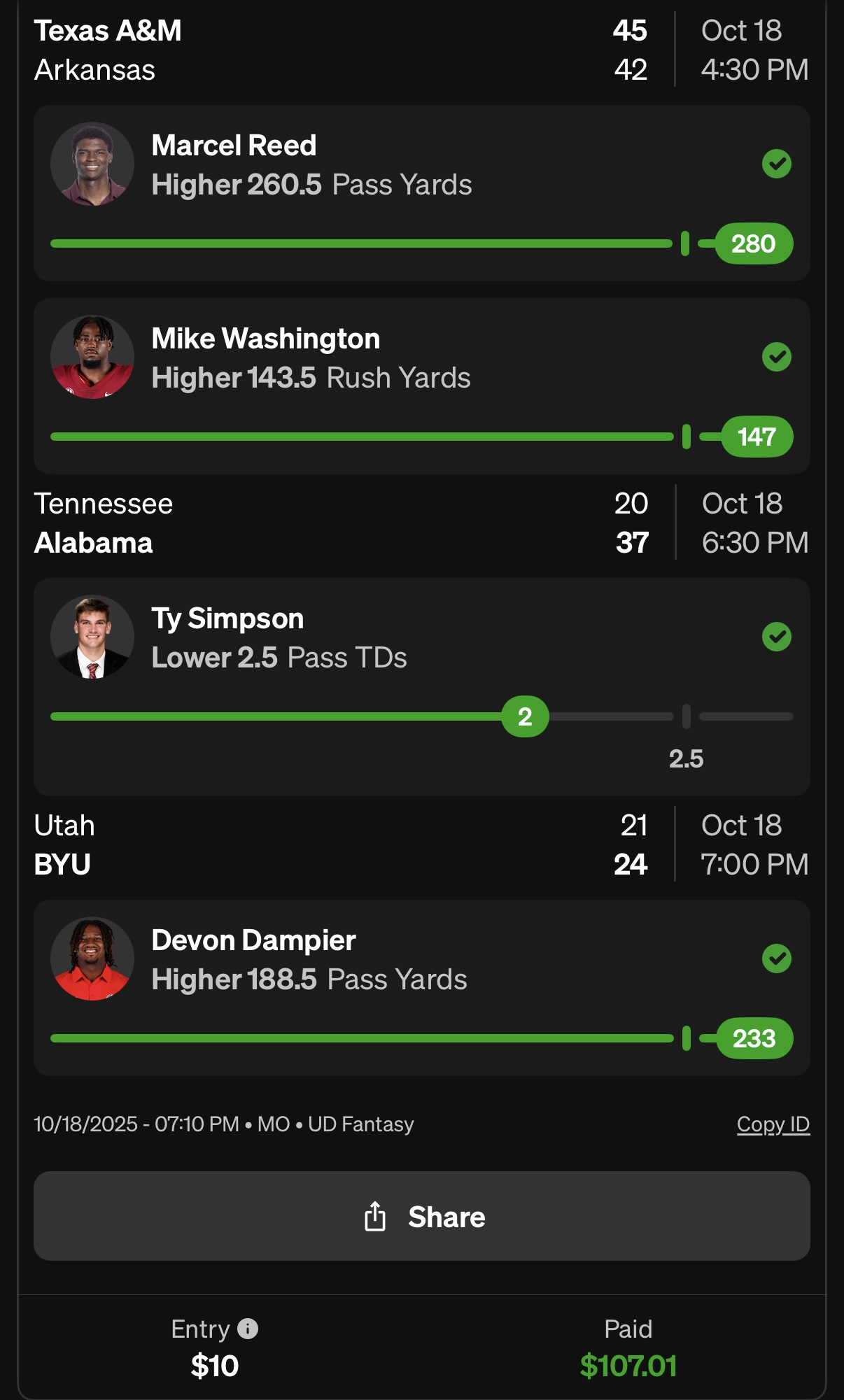Click Mike Washington's green checkmark icon
Viewport: 844px width, 1400px height.
776,358
